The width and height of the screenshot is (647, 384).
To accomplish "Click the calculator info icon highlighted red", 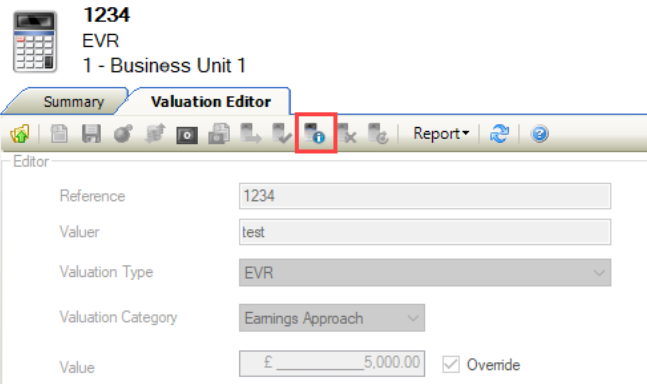I will [315, 134].
